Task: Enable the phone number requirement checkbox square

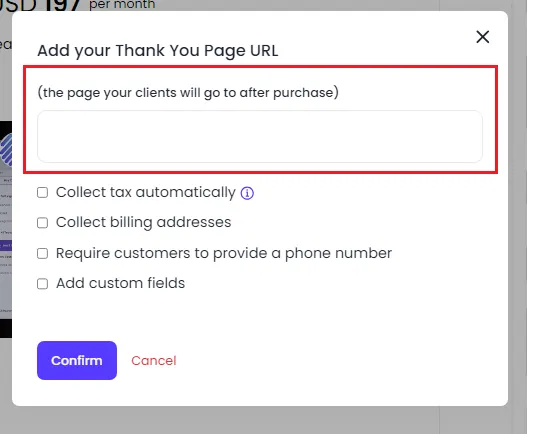Action: [42, 253]
